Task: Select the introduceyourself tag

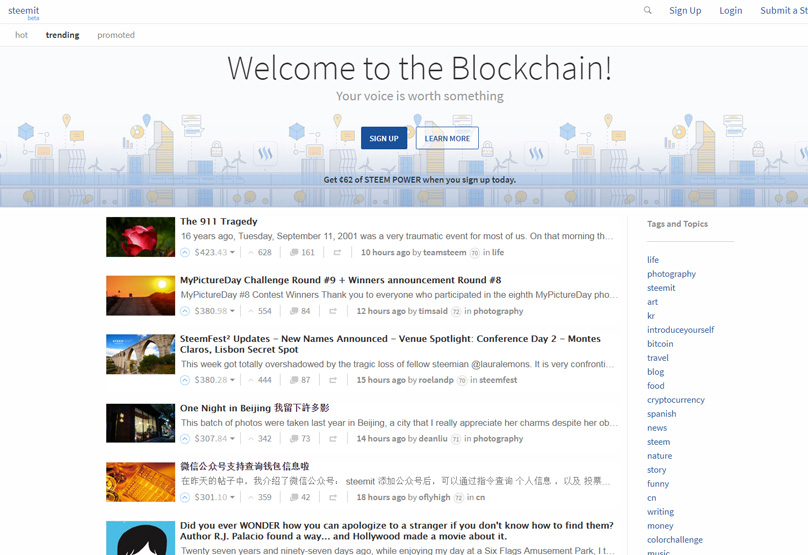Action: (x=680, y=330)
